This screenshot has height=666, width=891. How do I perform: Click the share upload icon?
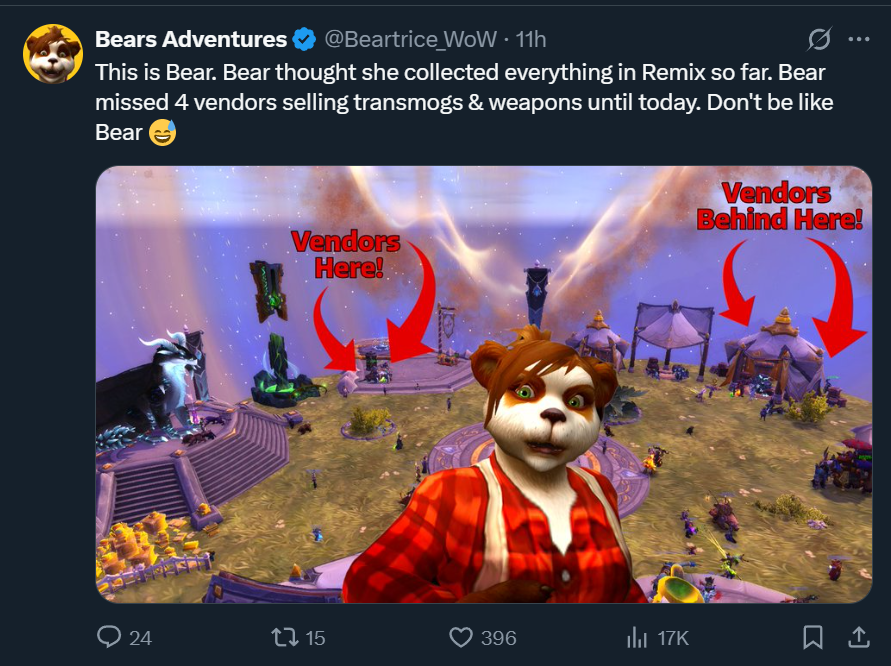[x=859, y=637]
